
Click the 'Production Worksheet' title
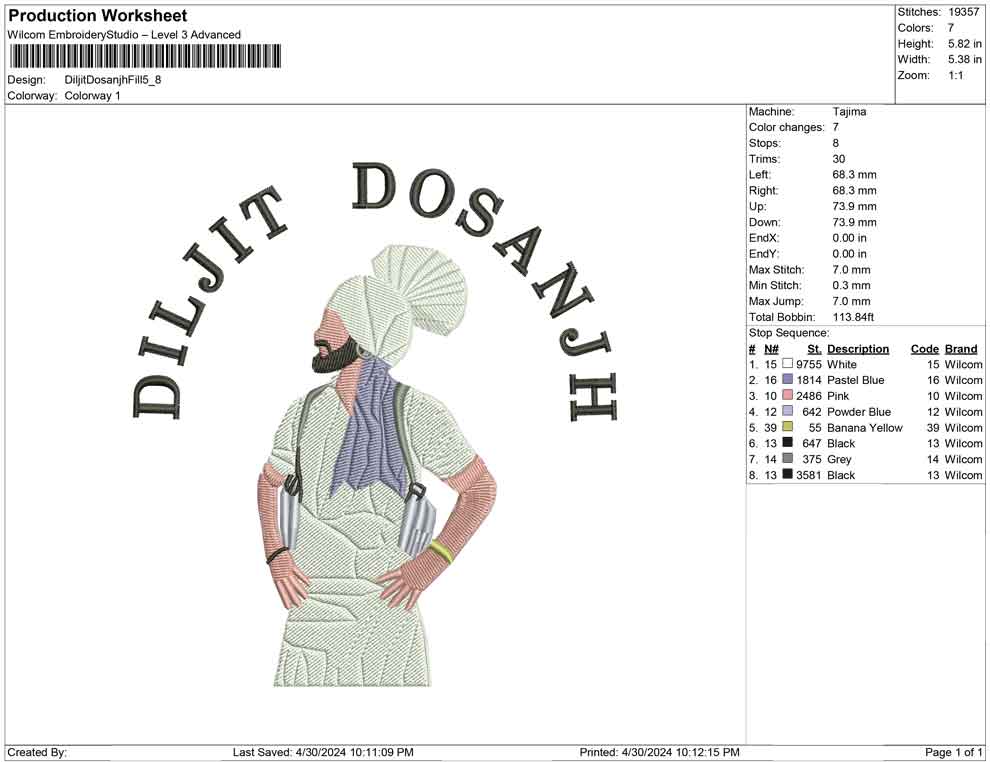pos(98,15)
